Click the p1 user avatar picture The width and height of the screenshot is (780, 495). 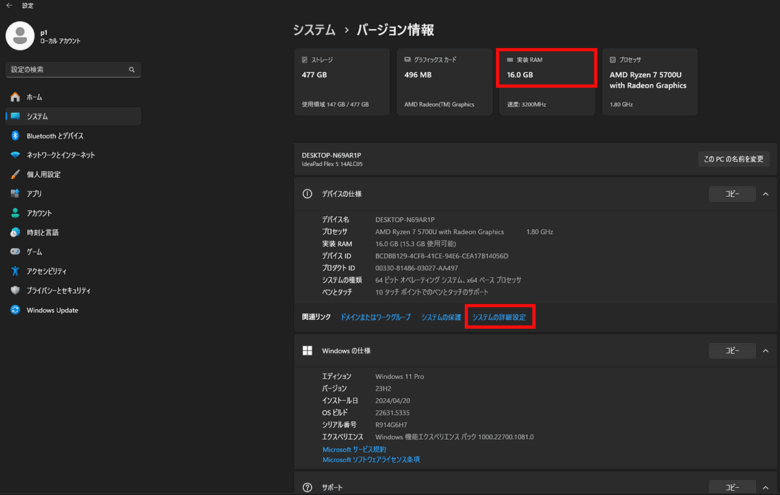tap(20, 36)
